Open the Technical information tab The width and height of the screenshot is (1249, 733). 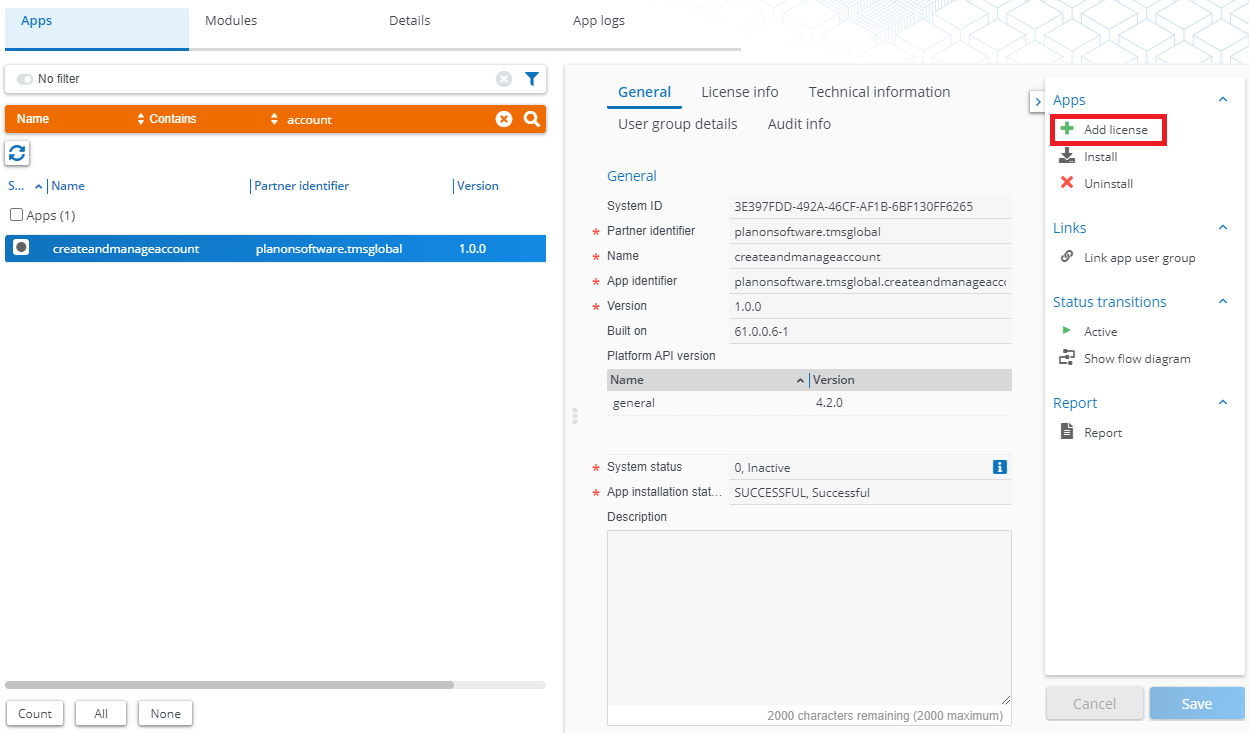point(880,92)
